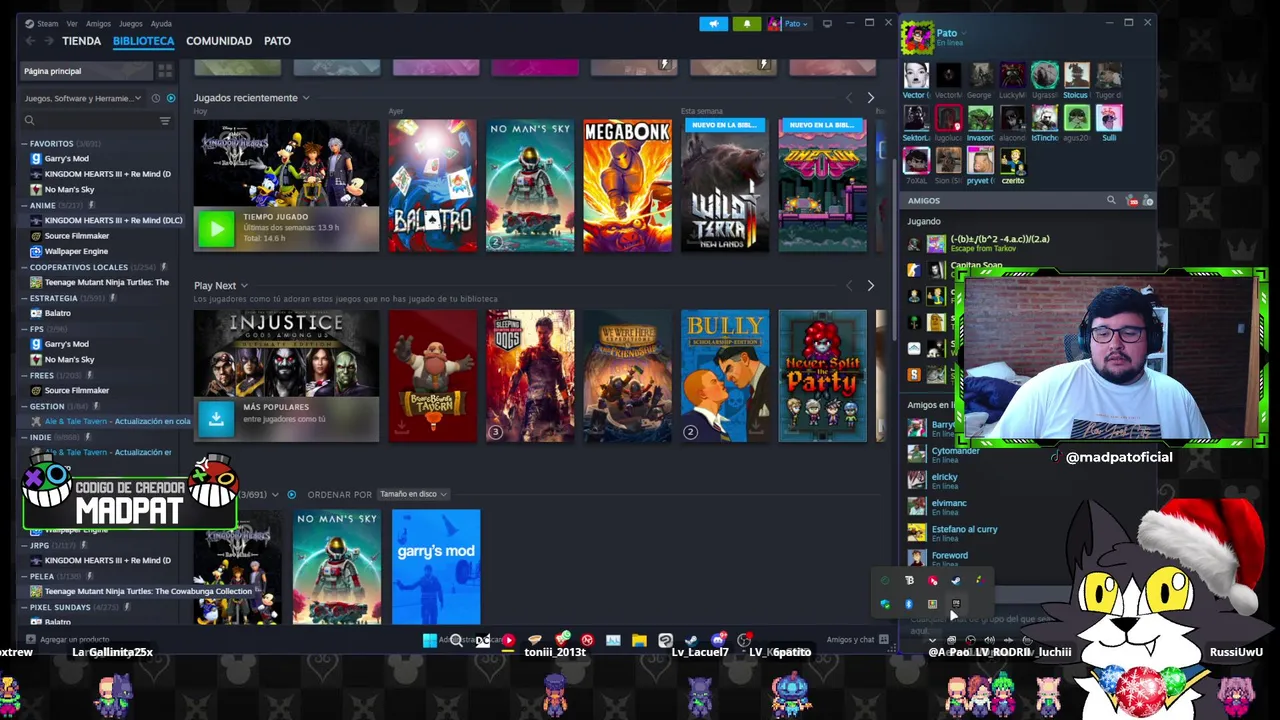This screenshot has width=1280, height=720.
Task: Toggle the ready-to-play filter icon in sidebar
Action: click(171, 98)
